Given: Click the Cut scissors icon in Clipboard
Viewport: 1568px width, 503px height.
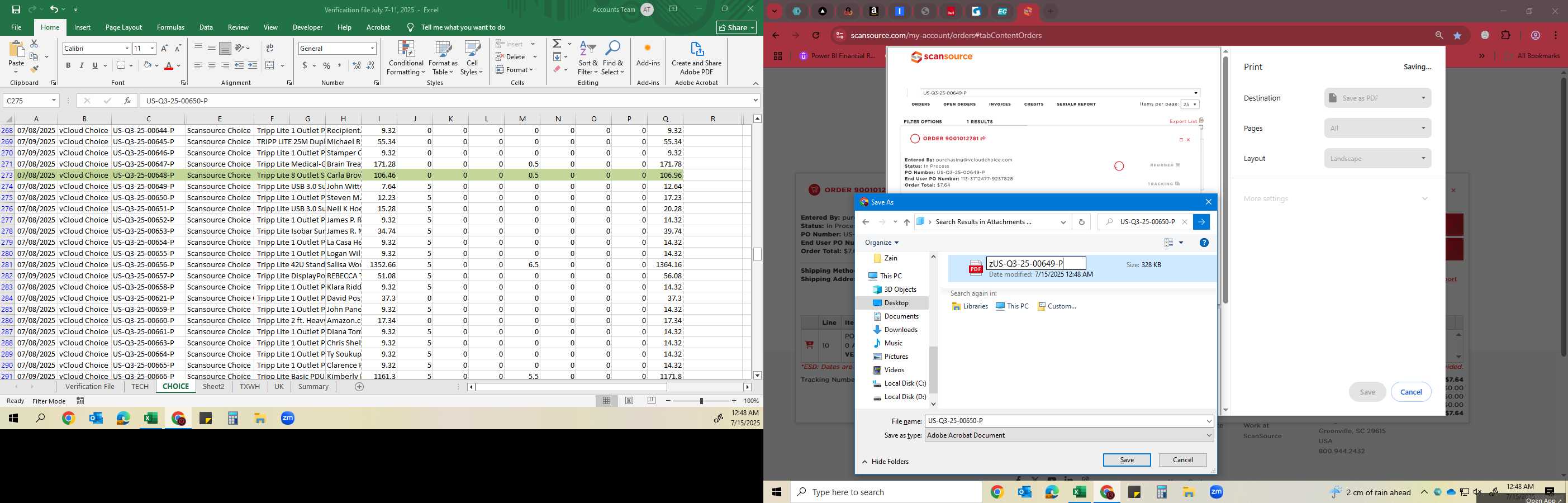Looking at the screenshot, I should tap(34, 44).
